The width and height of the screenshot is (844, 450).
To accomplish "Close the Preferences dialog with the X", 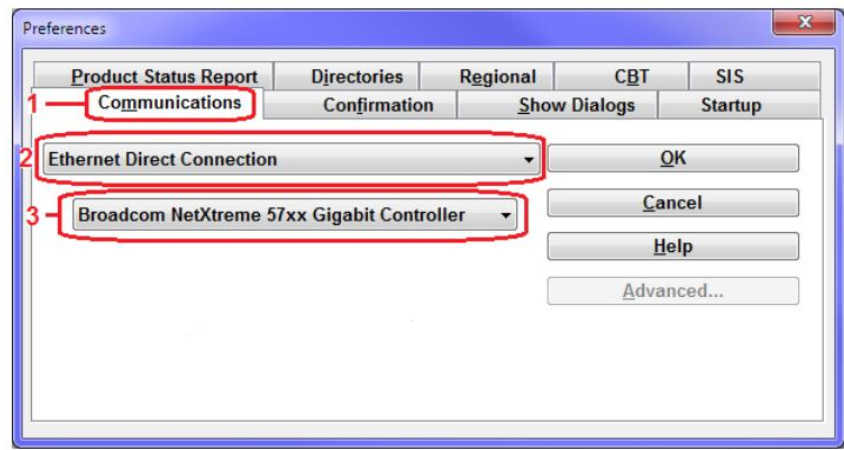I will click(805, 23).
